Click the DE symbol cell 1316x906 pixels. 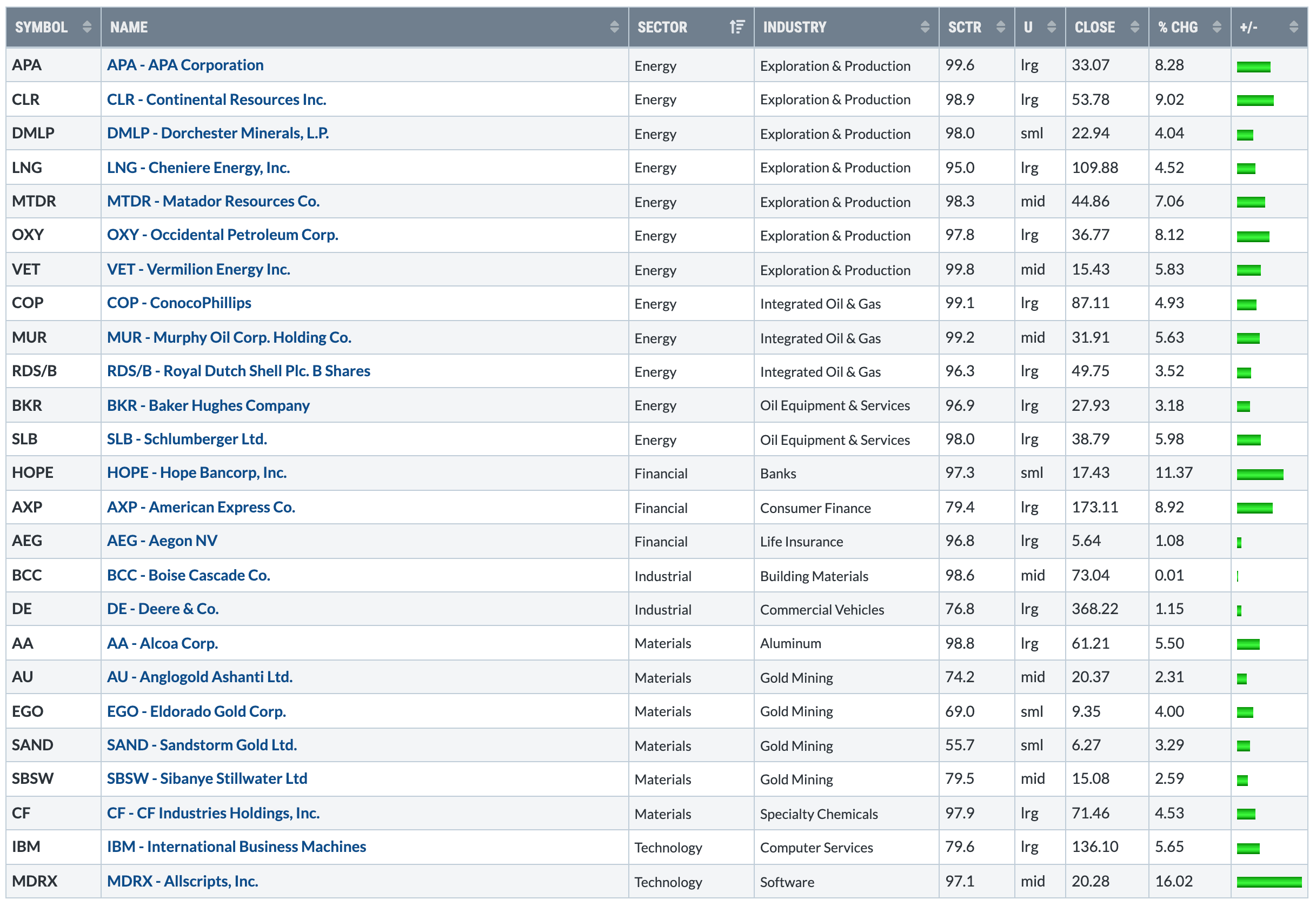point(22,609)
